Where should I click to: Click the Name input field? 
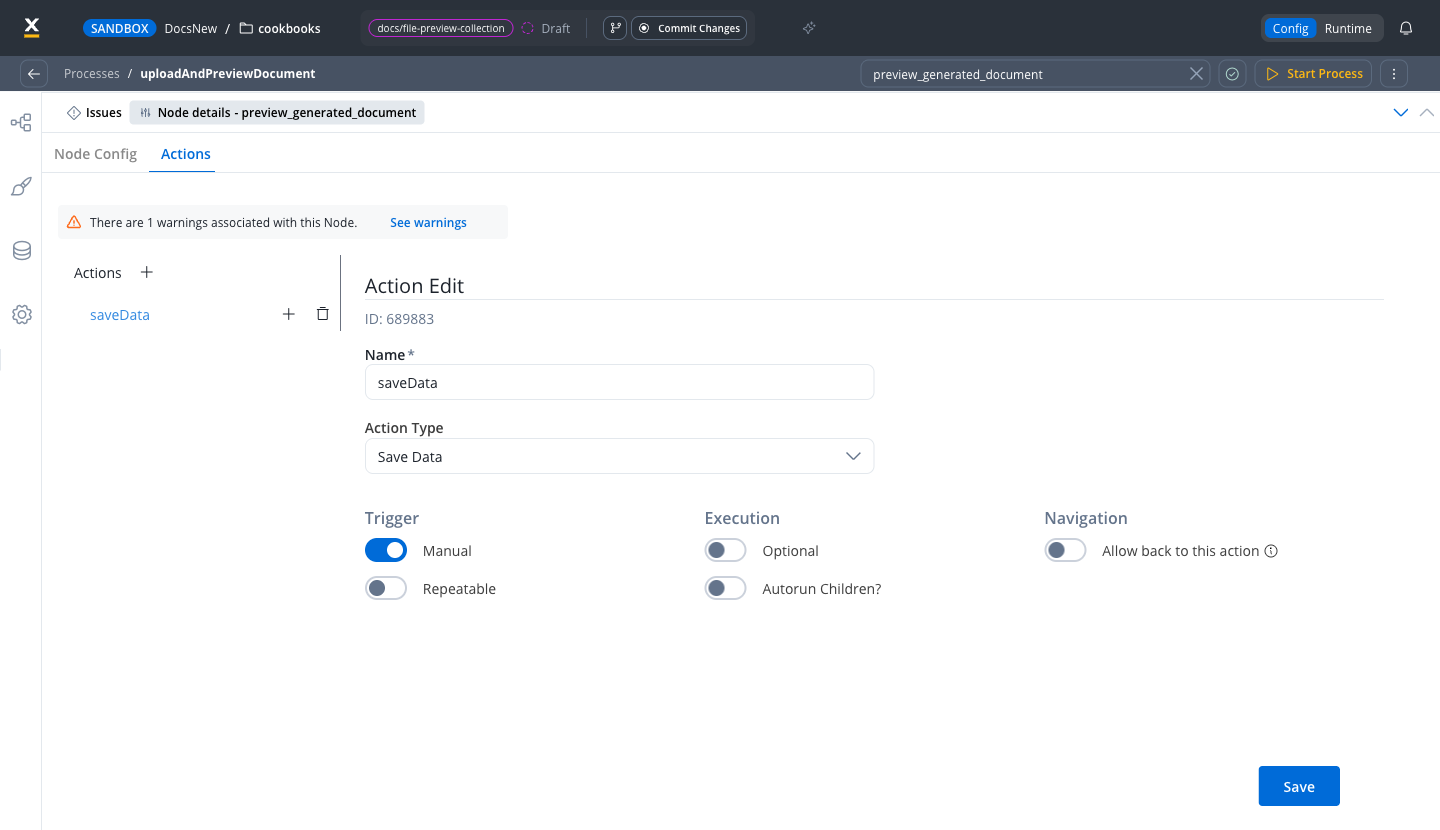[619, 382]
